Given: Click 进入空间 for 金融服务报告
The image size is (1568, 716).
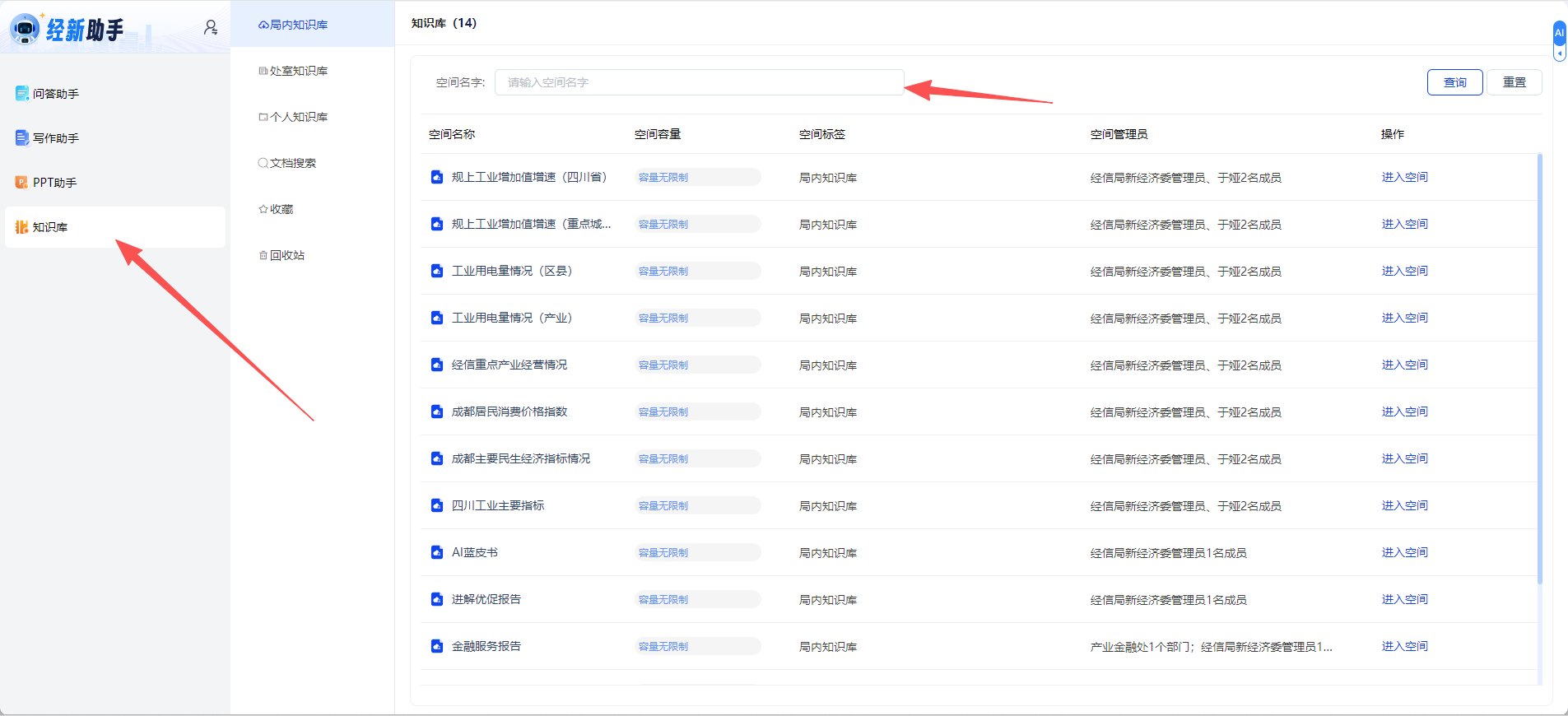Looking at the screenshot, I should [1404, 646].
